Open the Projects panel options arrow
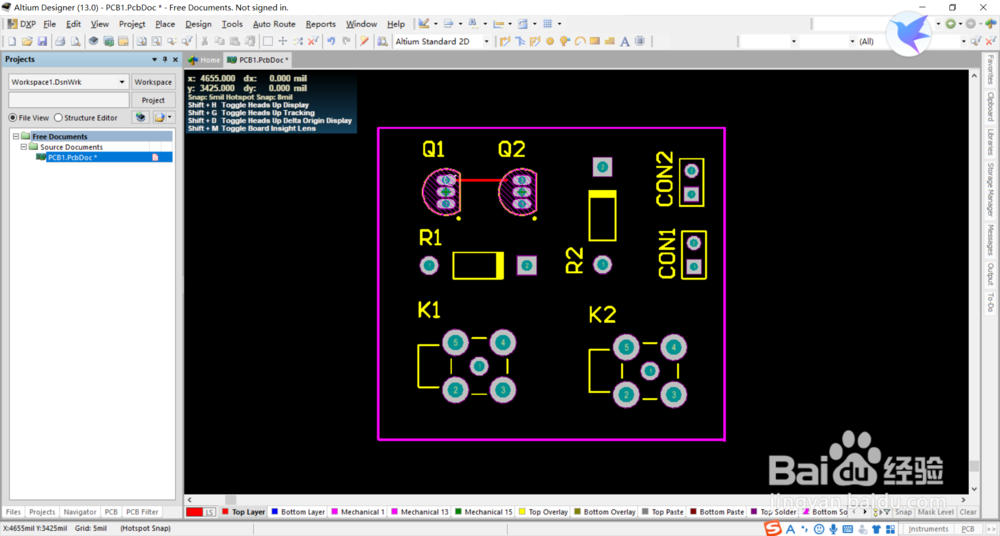Viewport: 1000px width, 536px height. click(x=154, y=59)
